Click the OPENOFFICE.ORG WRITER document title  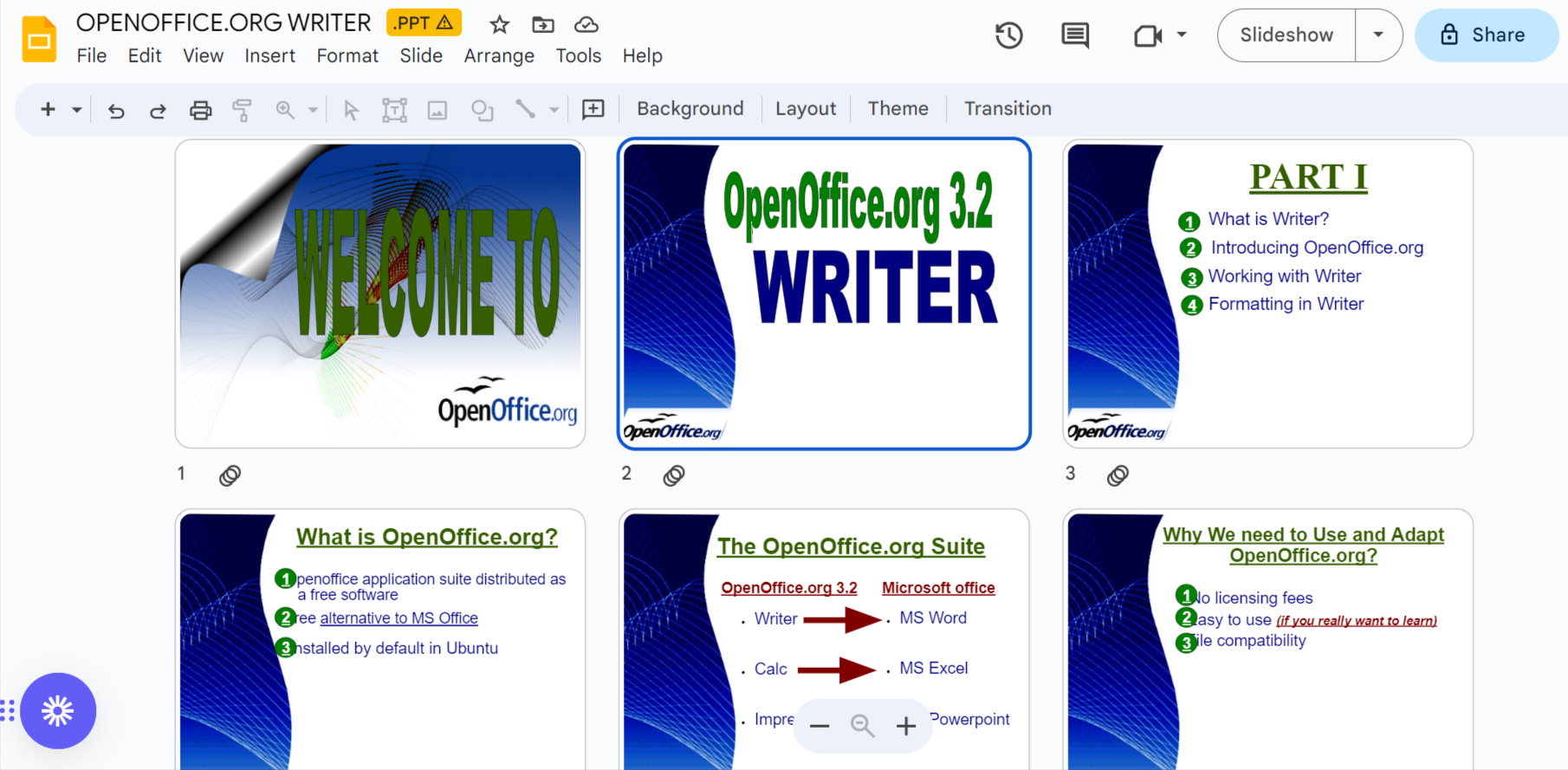pos(224,23)
